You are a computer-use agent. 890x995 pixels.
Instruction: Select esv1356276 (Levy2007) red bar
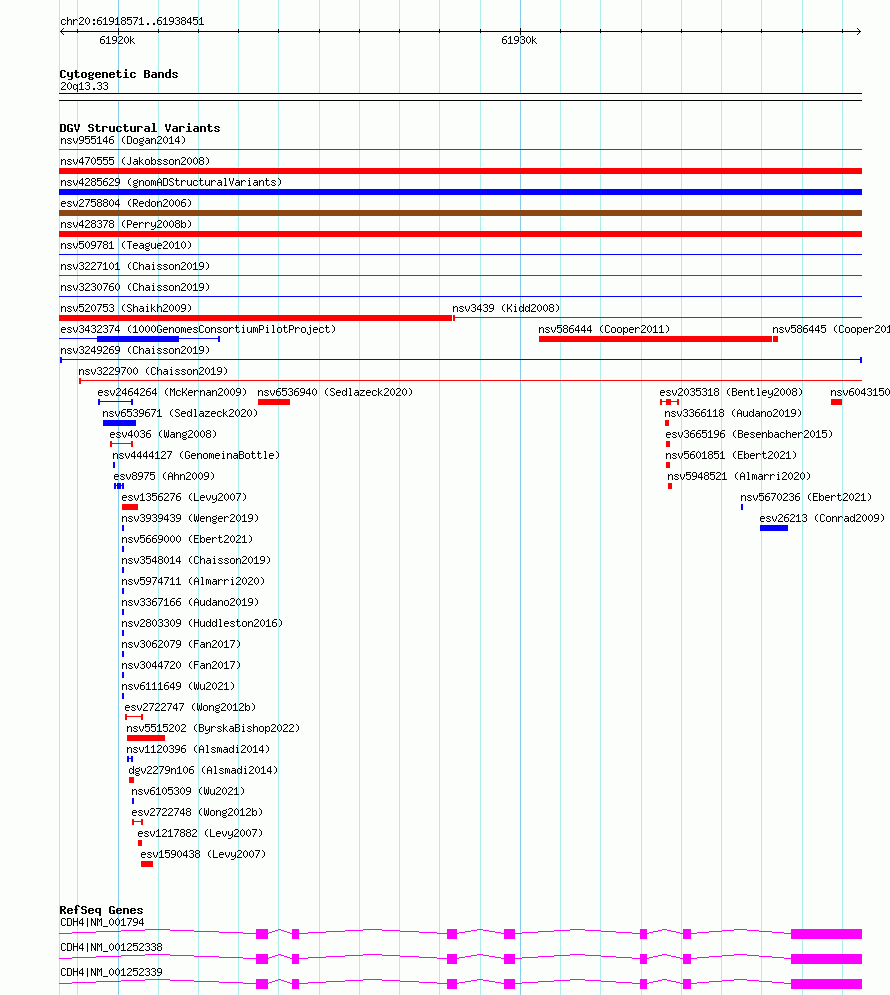click(129, 506)
